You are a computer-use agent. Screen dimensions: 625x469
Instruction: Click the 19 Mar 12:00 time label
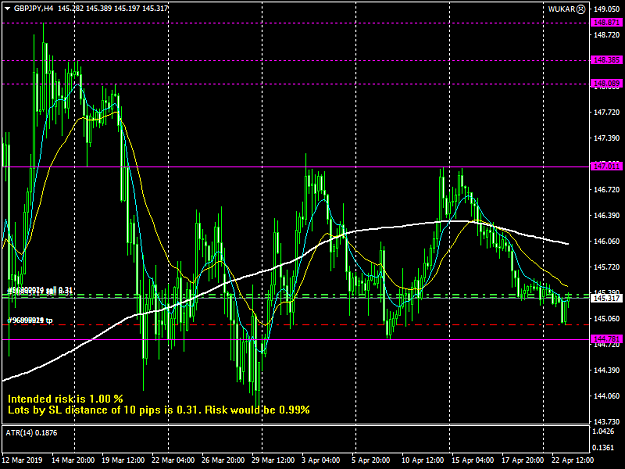[123, 460]
